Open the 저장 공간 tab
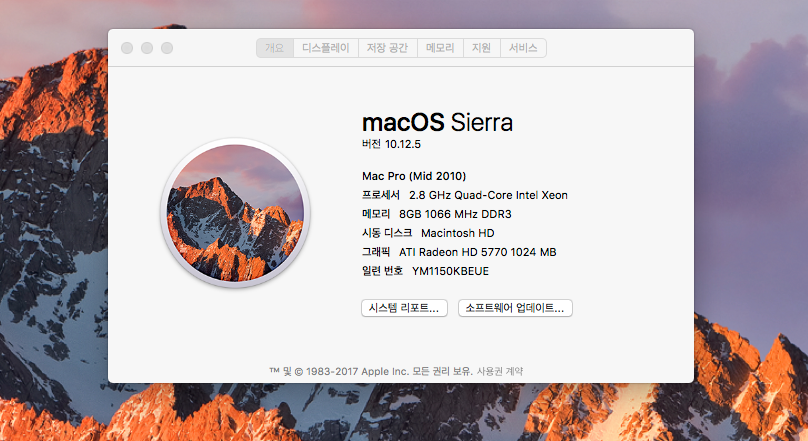The width and height of the screenshot is (808, 441). pos(388,48)
